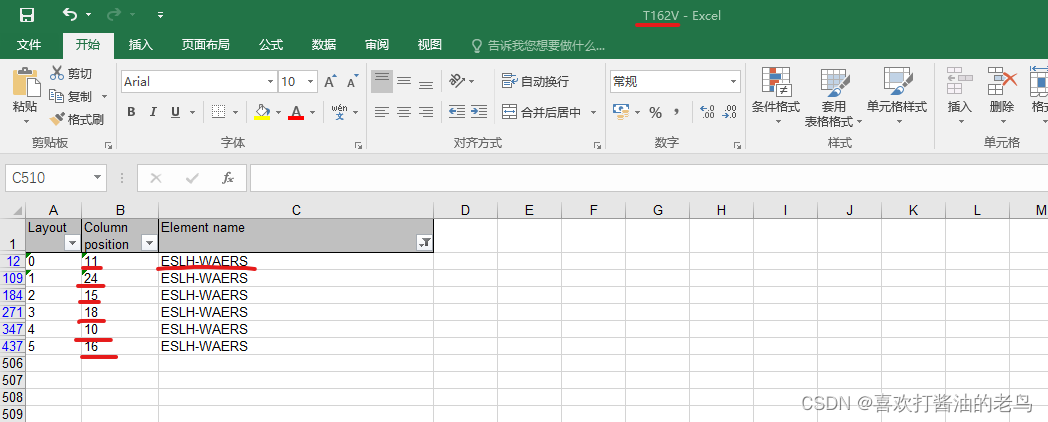Open the Layout column filter dropdown

pyautogui.click(x=72, y=243)
